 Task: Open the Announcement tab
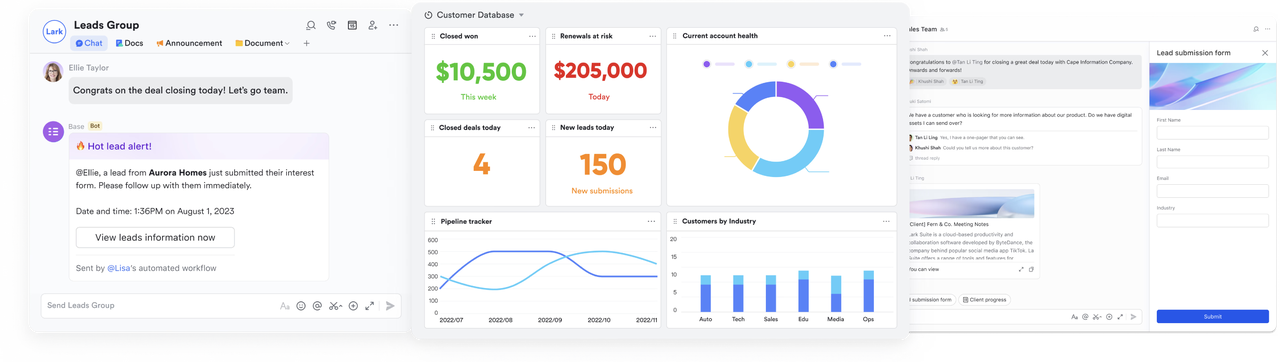point(189,43)
